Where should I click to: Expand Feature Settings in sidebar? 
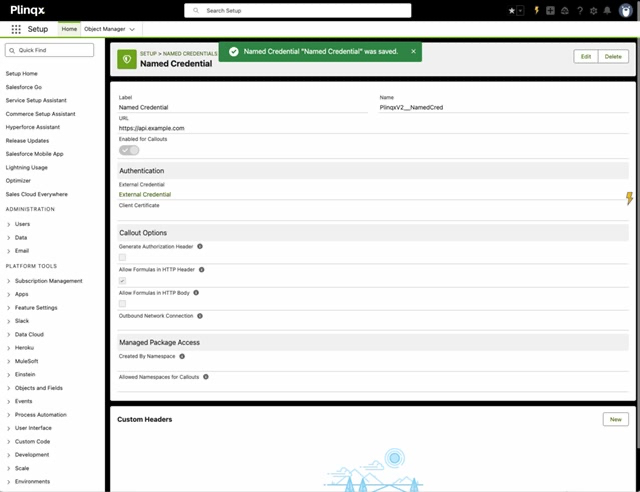tap(9, 308)
